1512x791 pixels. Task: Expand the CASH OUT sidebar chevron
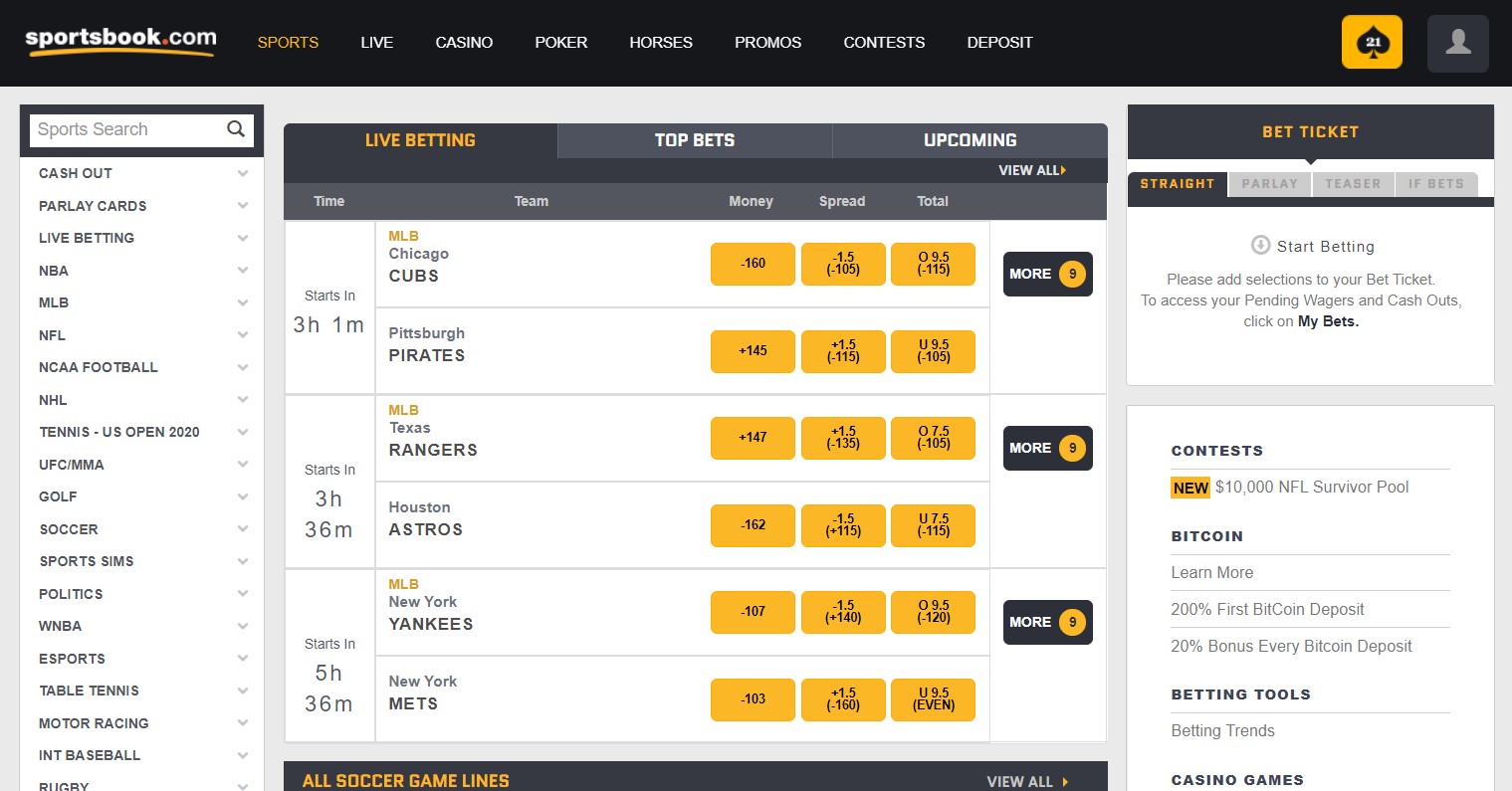tap(243, 173)
